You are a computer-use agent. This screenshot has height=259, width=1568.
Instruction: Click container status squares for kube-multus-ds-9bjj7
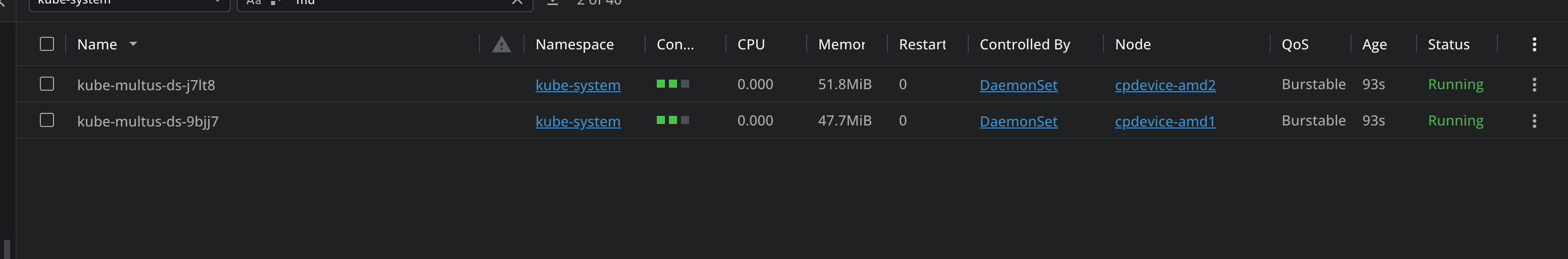tap(672, 120)
